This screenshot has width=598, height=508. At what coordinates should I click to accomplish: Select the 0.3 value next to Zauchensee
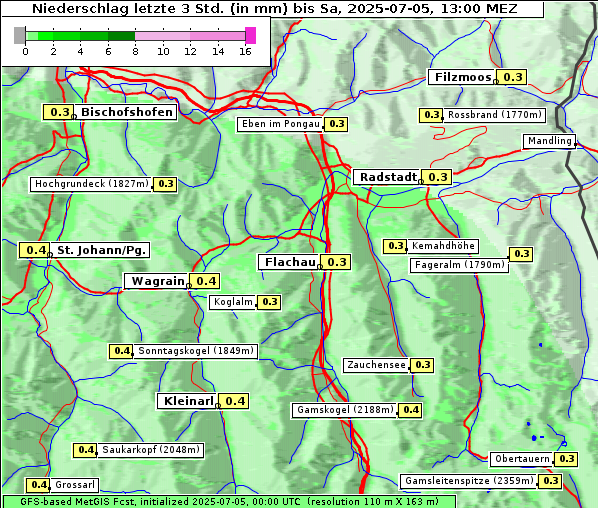(422, 365)
